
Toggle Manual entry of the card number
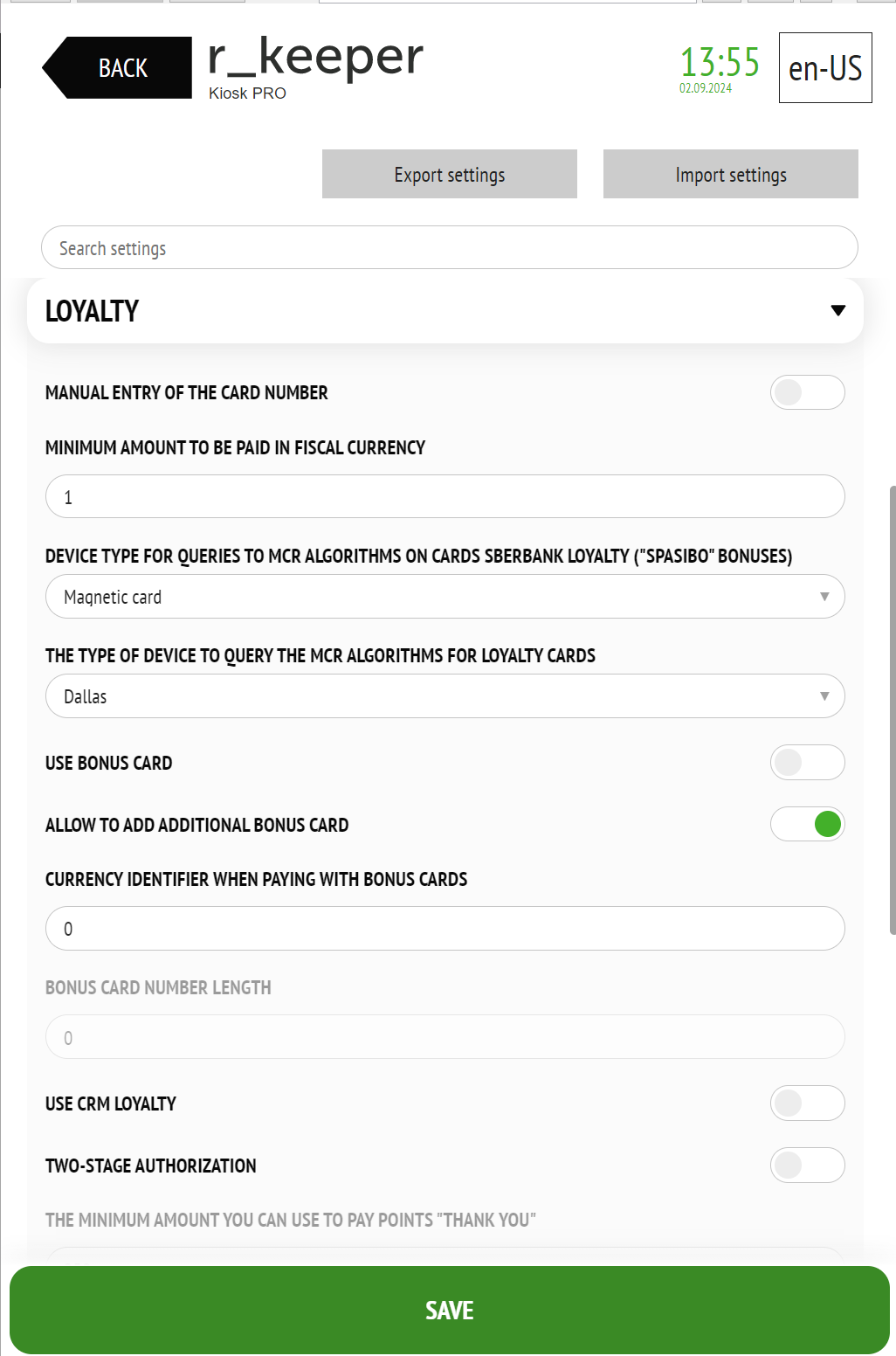(x=808, y=392)
